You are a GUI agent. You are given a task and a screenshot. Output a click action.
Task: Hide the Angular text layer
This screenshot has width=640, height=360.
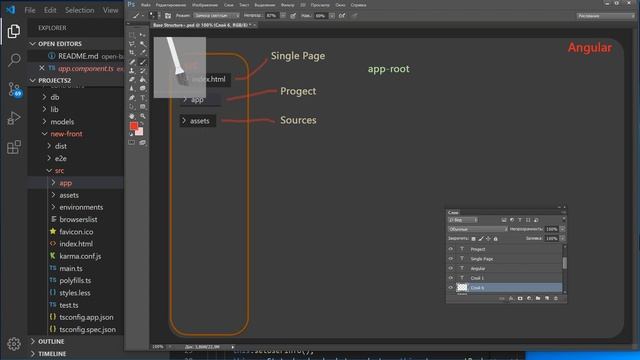tap(450, 268)
